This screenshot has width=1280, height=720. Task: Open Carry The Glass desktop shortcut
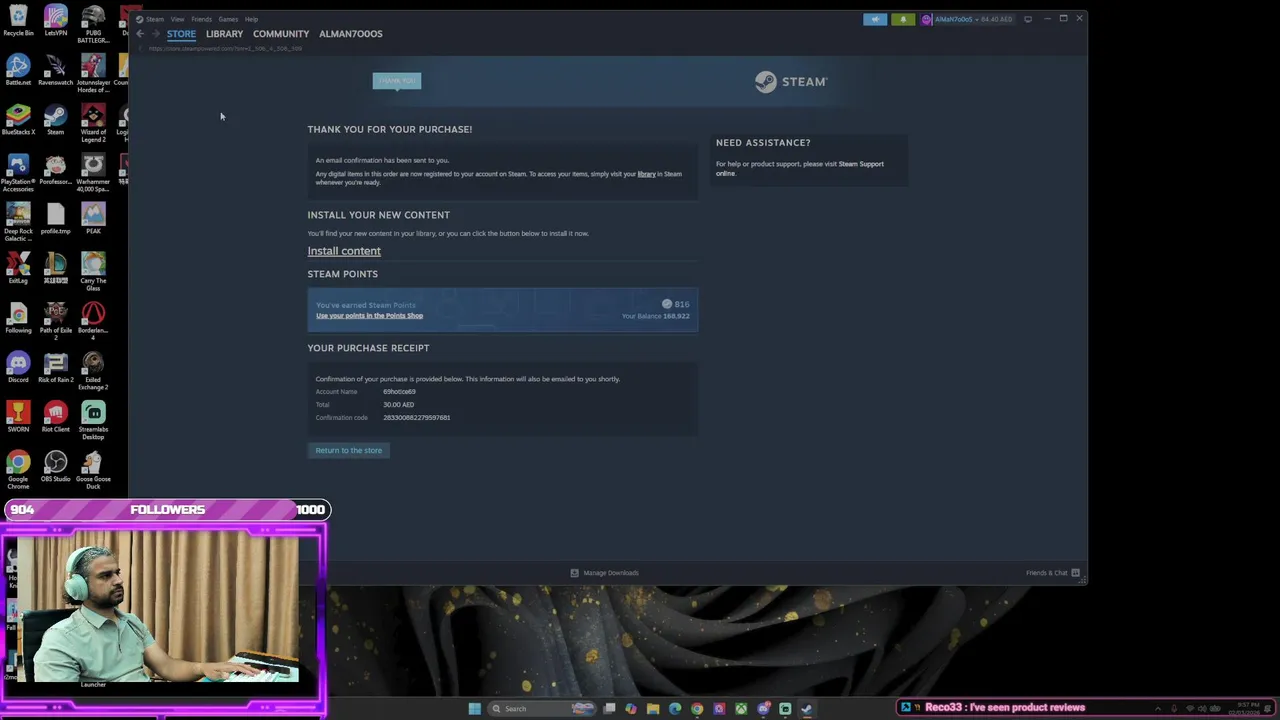[93, 271]
